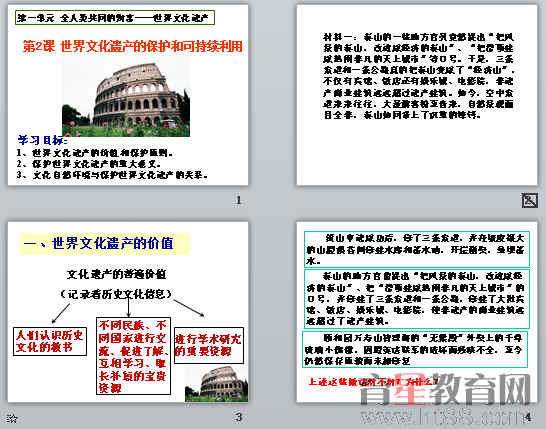
Task: Select the red title '第2课 世界文化遗产的保护和可持续利用'
Action: (133, 46)
